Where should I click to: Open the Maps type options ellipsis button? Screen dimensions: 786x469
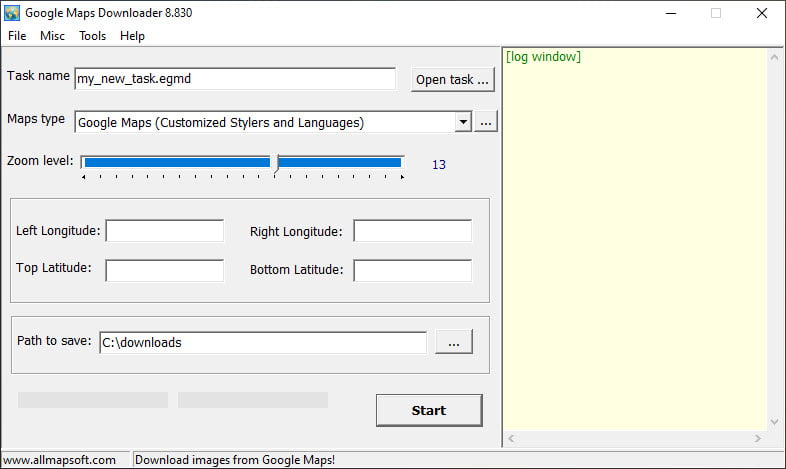486,122
